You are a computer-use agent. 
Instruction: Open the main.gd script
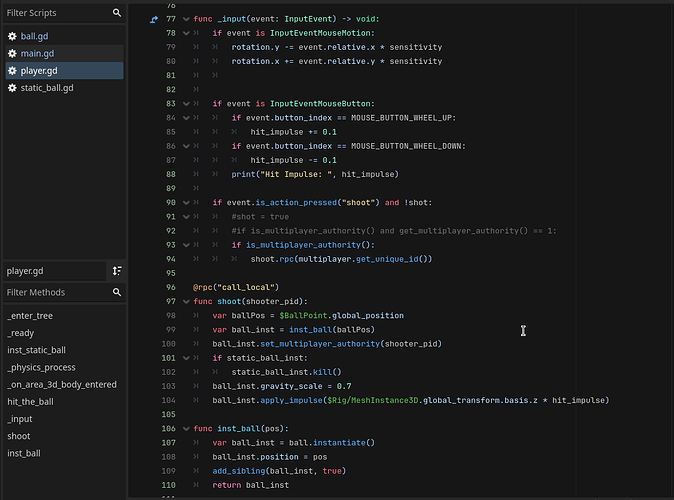[64, 53]
